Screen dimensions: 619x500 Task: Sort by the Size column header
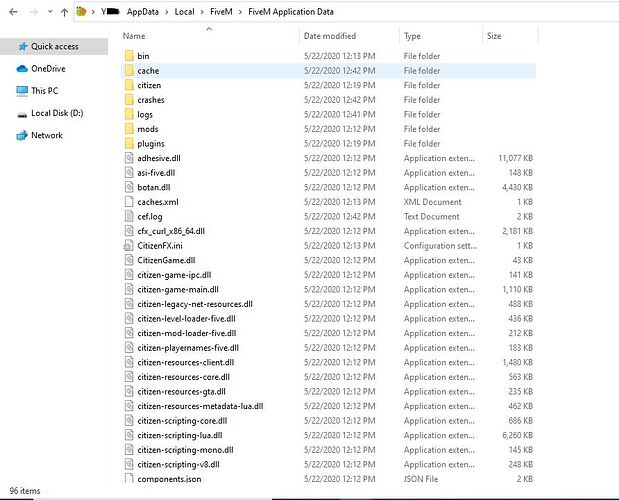[494, 36]
